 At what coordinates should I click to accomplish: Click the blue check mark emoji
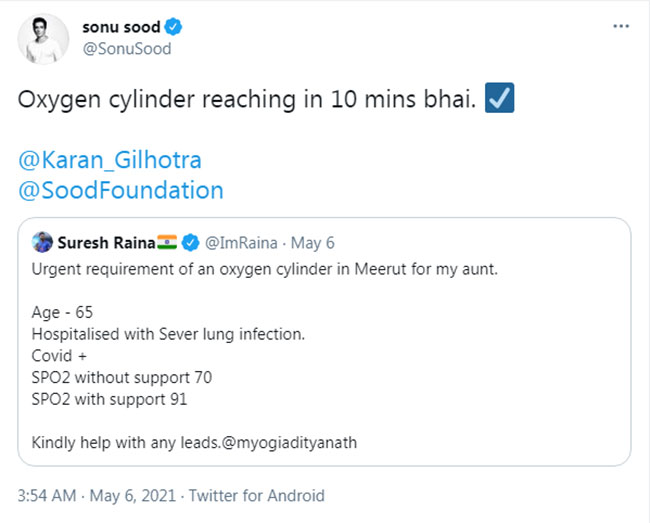point(500,101)
